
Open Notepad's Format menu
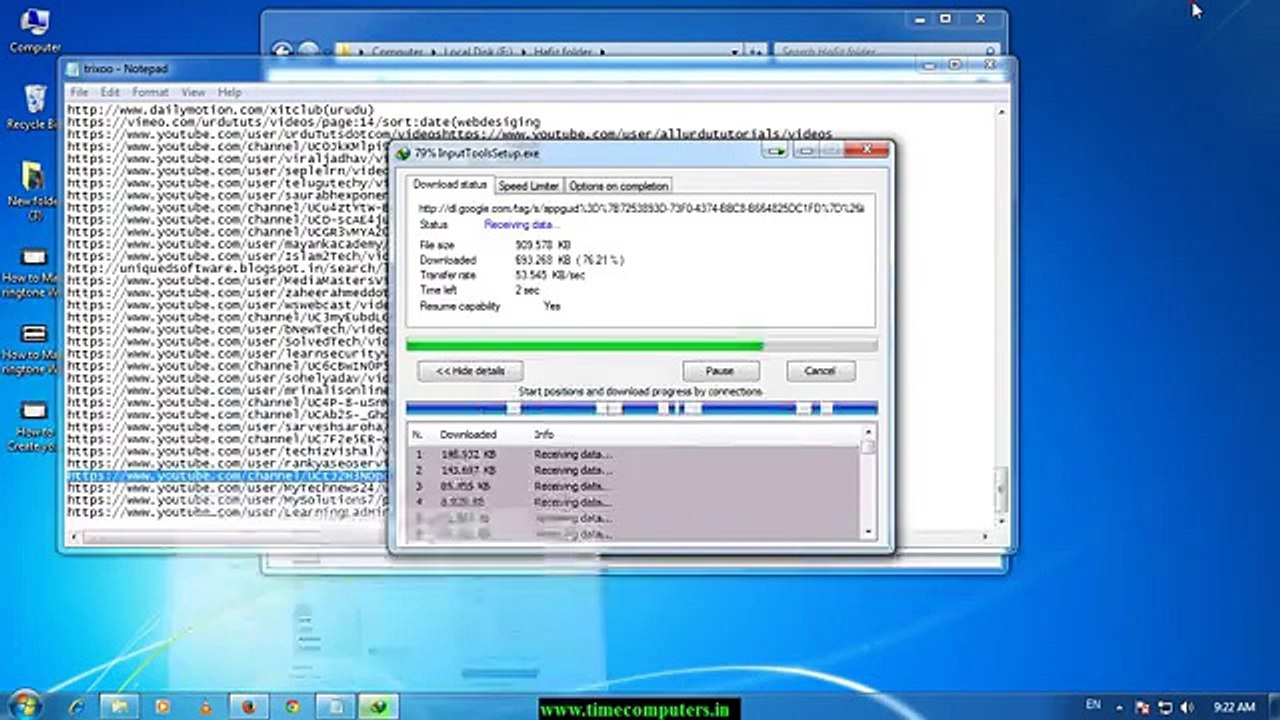(x=150, y=92)
